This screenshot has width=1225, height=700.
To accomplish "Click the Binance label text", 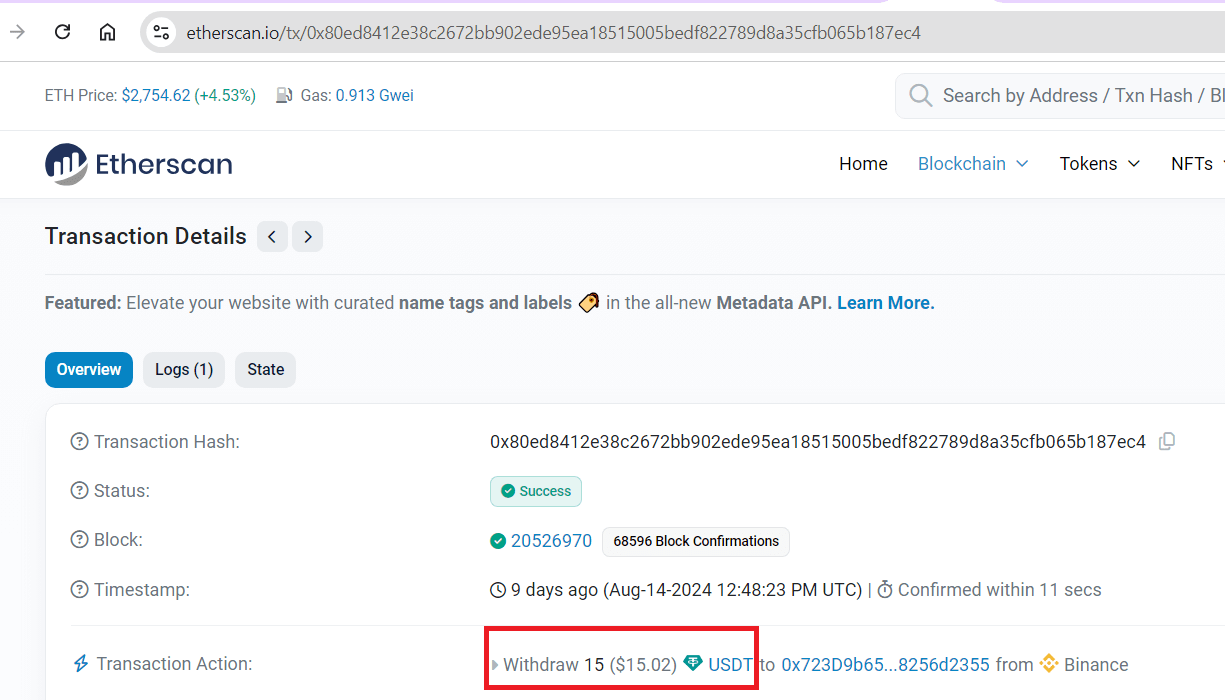I will [1096, 664].
